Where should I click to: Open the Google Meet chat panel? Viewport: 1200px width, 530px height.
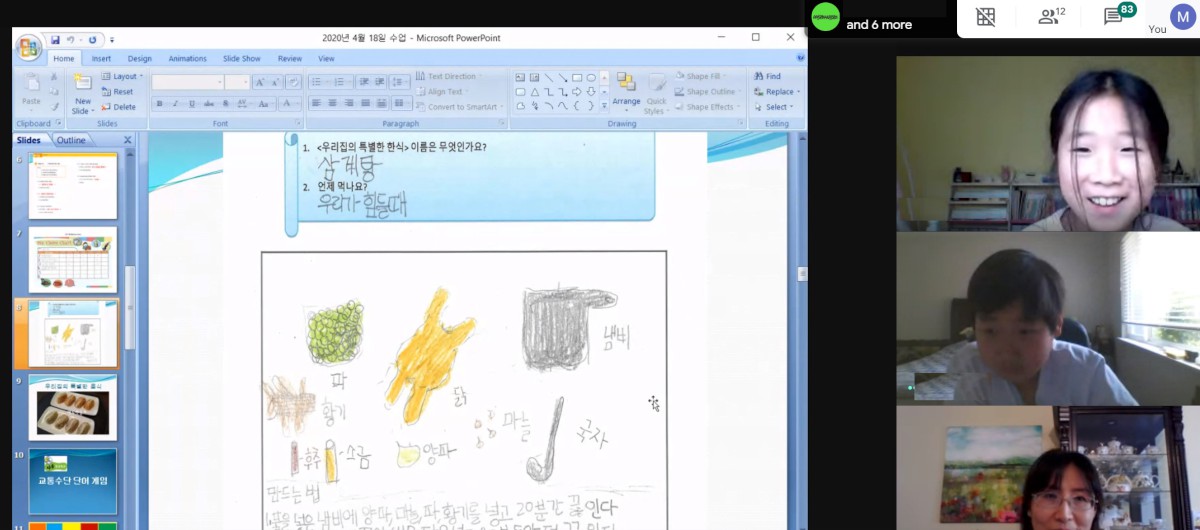point(1113,15)
